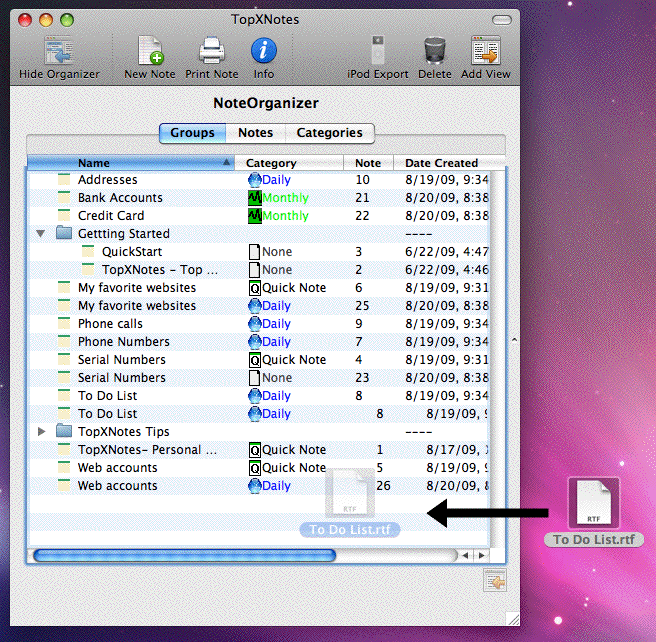The image size is (656, 642).
Task: Click the Category column header
Action: click(289, 163)
